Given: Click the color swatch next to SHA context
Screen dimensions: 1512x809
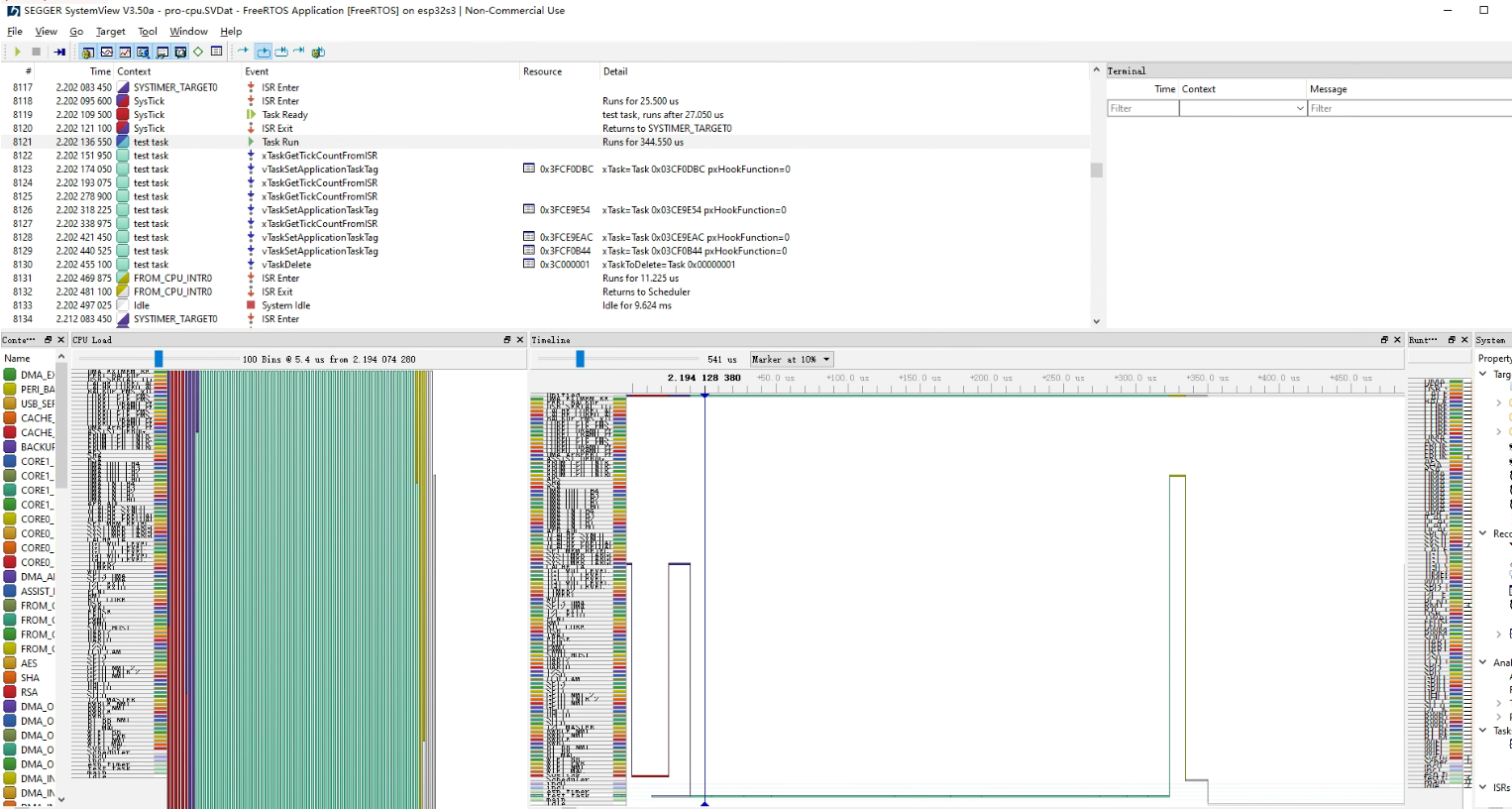Looking at the screenshot, I should click(x=10, y=678).
